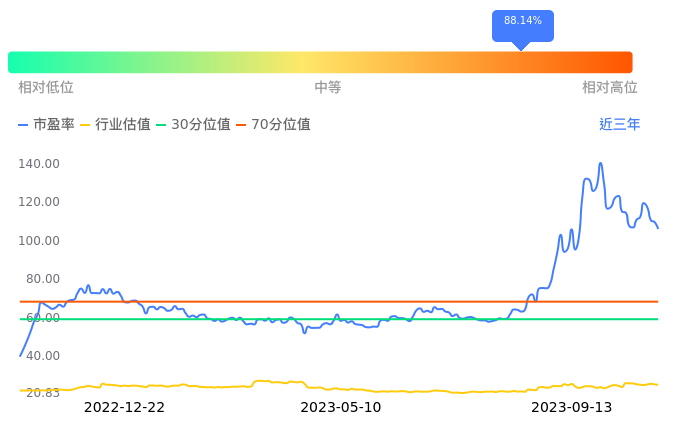Click the 80.00 y-axis value
This screenshot has height=442, width=686.
tap(43, 279)
